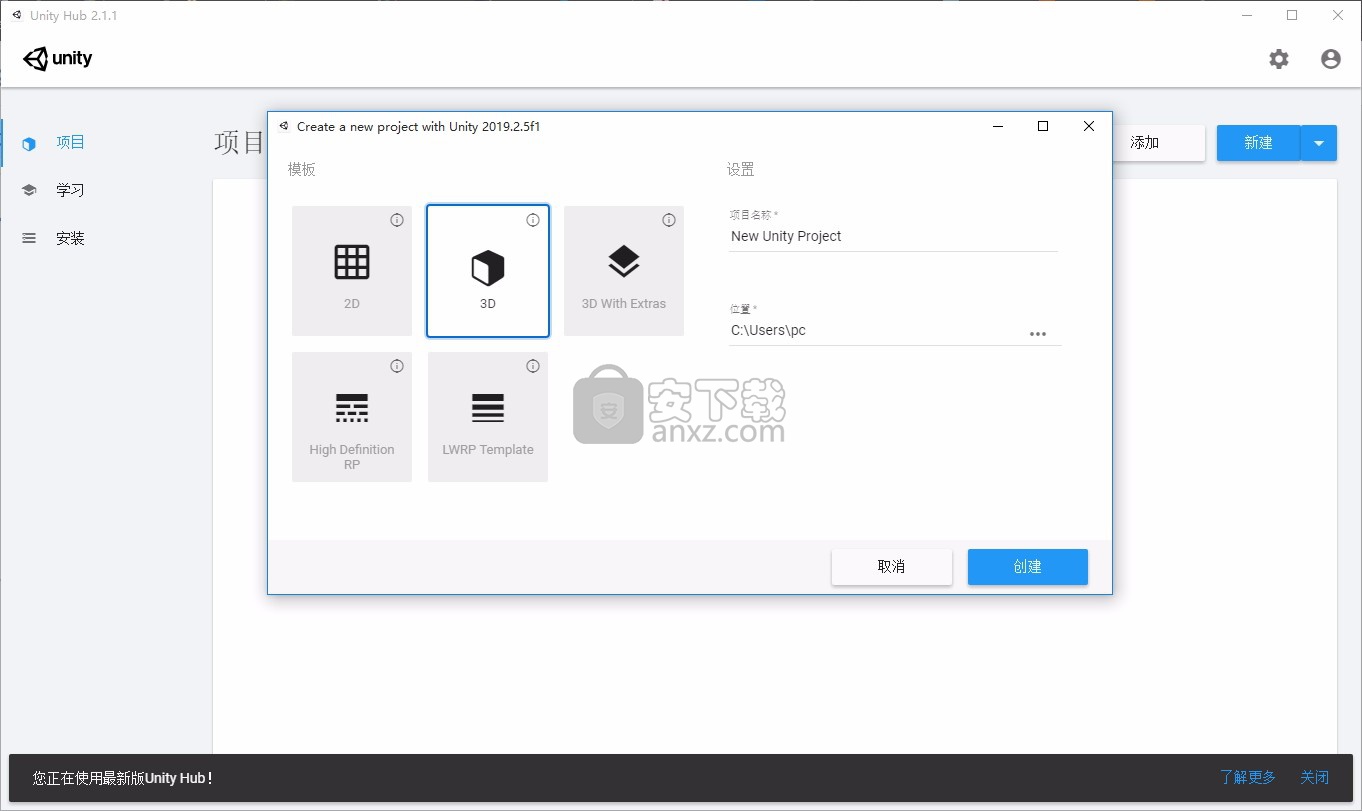Viewport: 1362px width, 811px height.
Task: Minimize the new project dialog
Action: 997,126
